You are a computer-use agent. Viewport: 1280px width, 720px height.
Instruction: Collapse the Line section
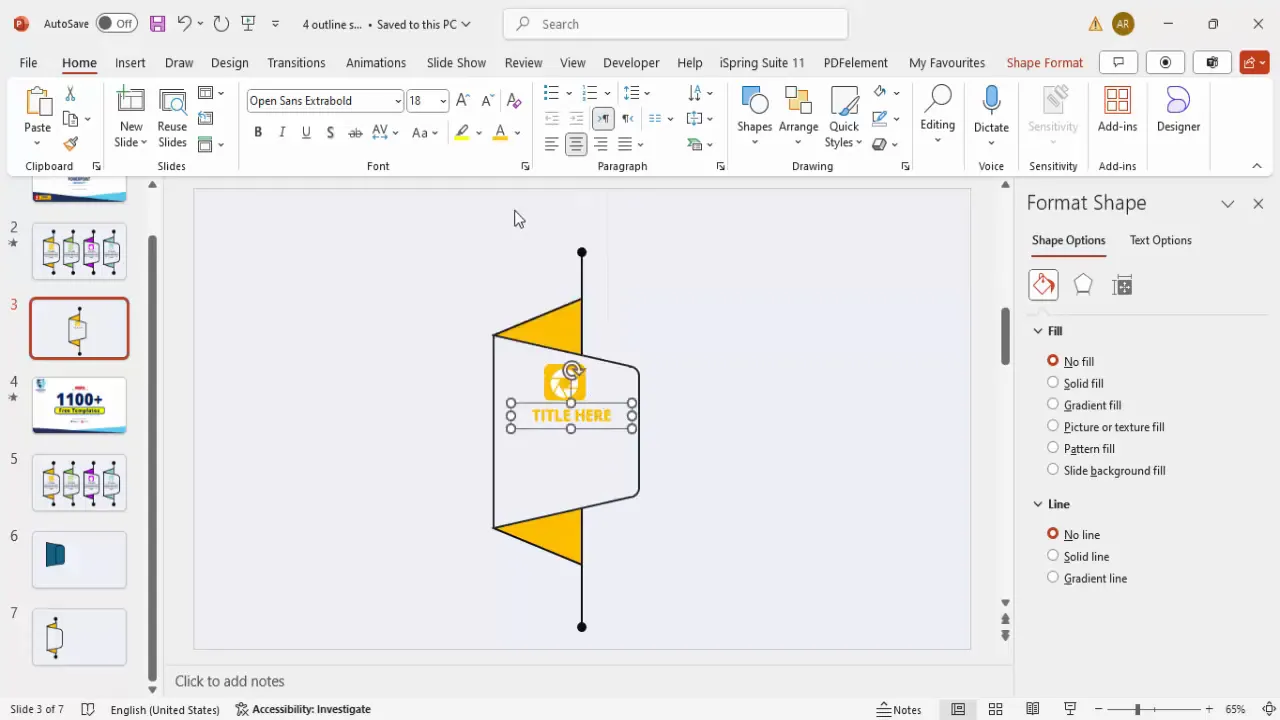(x=1038, y=504)
